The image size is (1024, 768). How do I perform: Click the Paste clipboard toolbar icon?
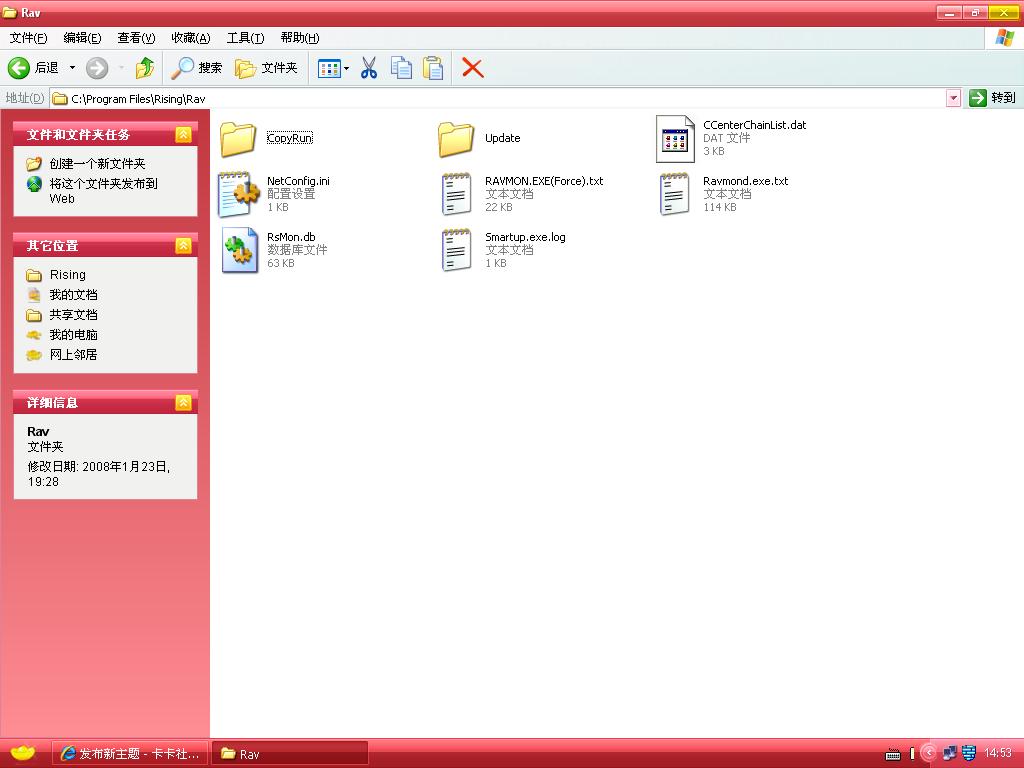pyautogui.click(x=432, y=68)
